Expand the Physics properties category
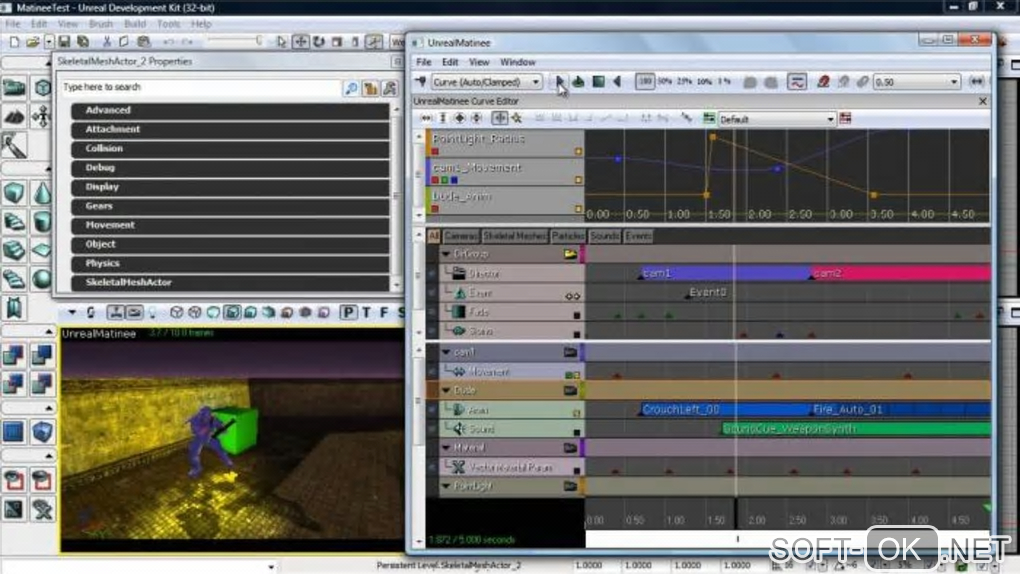This screenshot has height=574, width=1020. click(x=230, y=264)
